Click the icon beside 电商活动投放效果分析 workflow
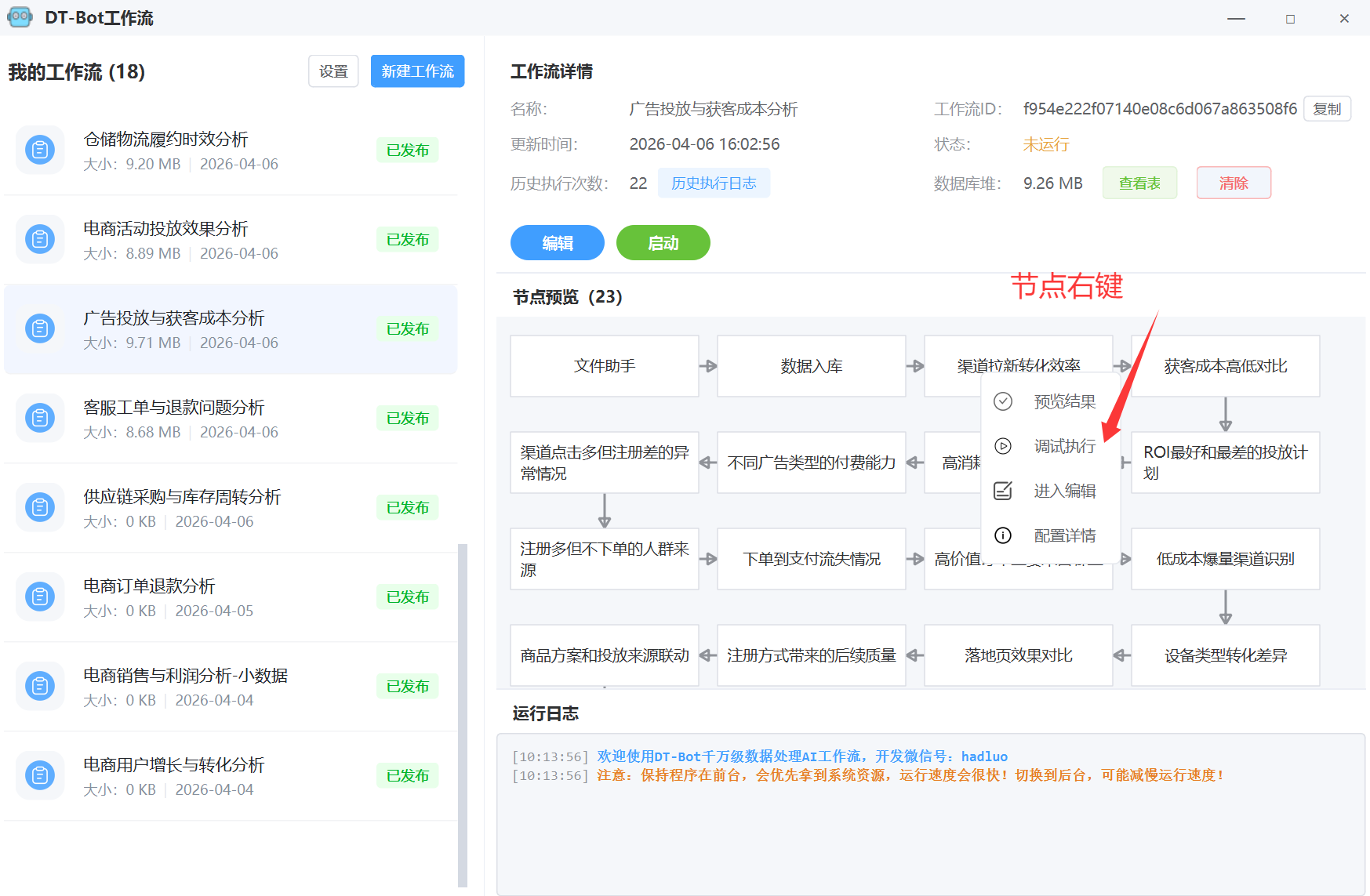 coord(40,239)
